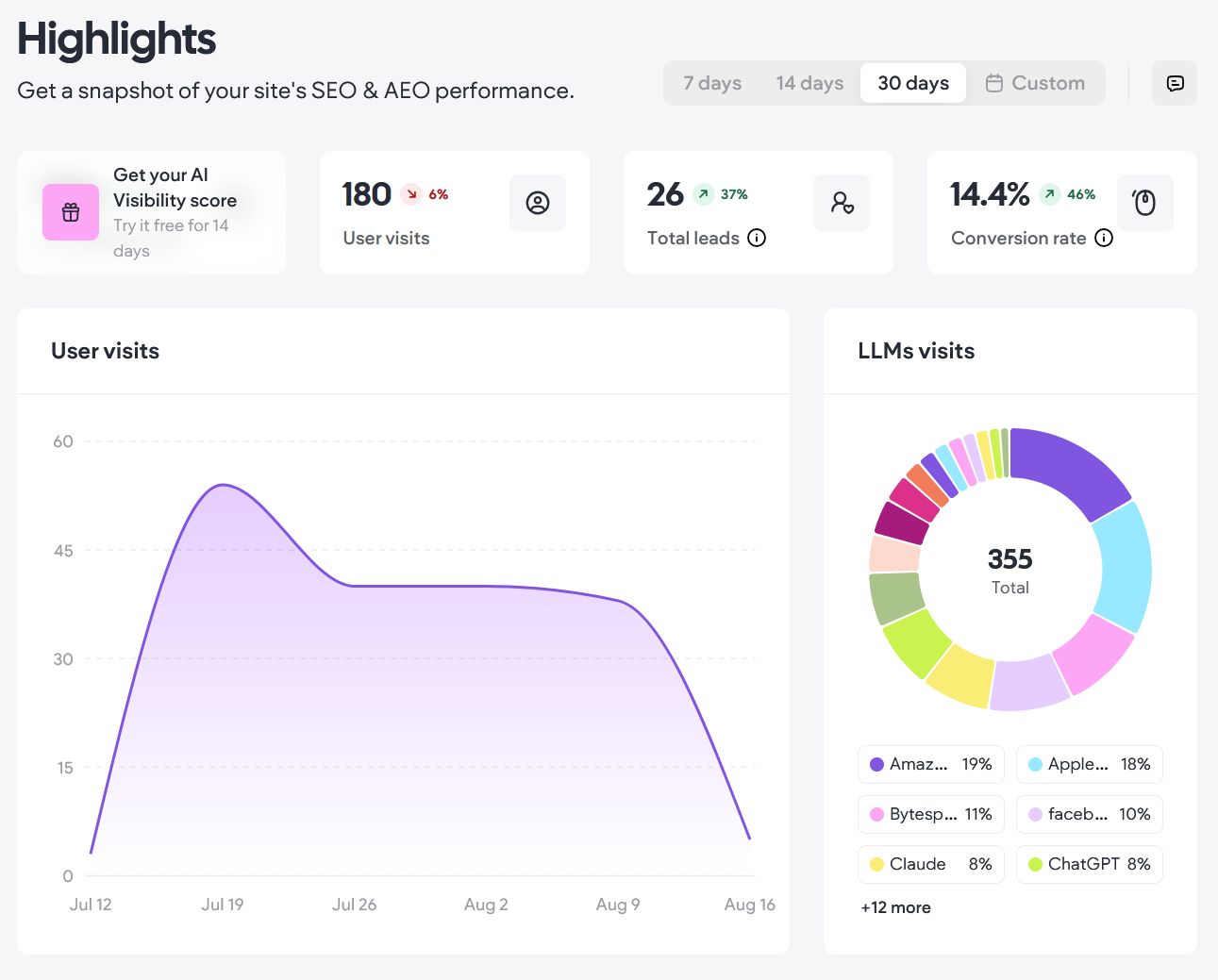Select the Amazon legend item at 19%
The height and width of the screenshot is (980, 1218).
pos(931,764)
